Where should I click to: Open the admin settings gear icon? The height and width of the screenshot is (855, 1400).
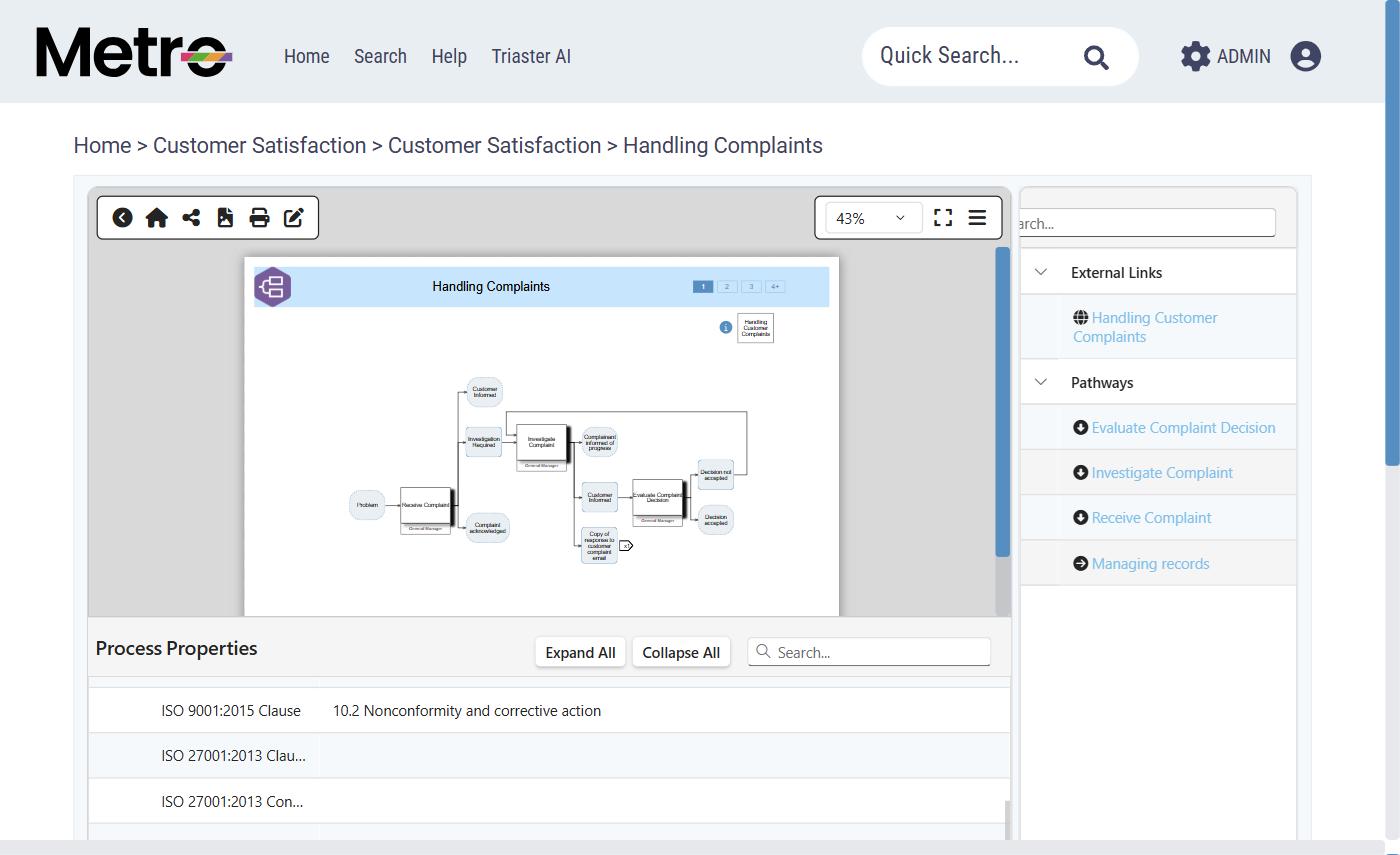(x=1195, y=56)
